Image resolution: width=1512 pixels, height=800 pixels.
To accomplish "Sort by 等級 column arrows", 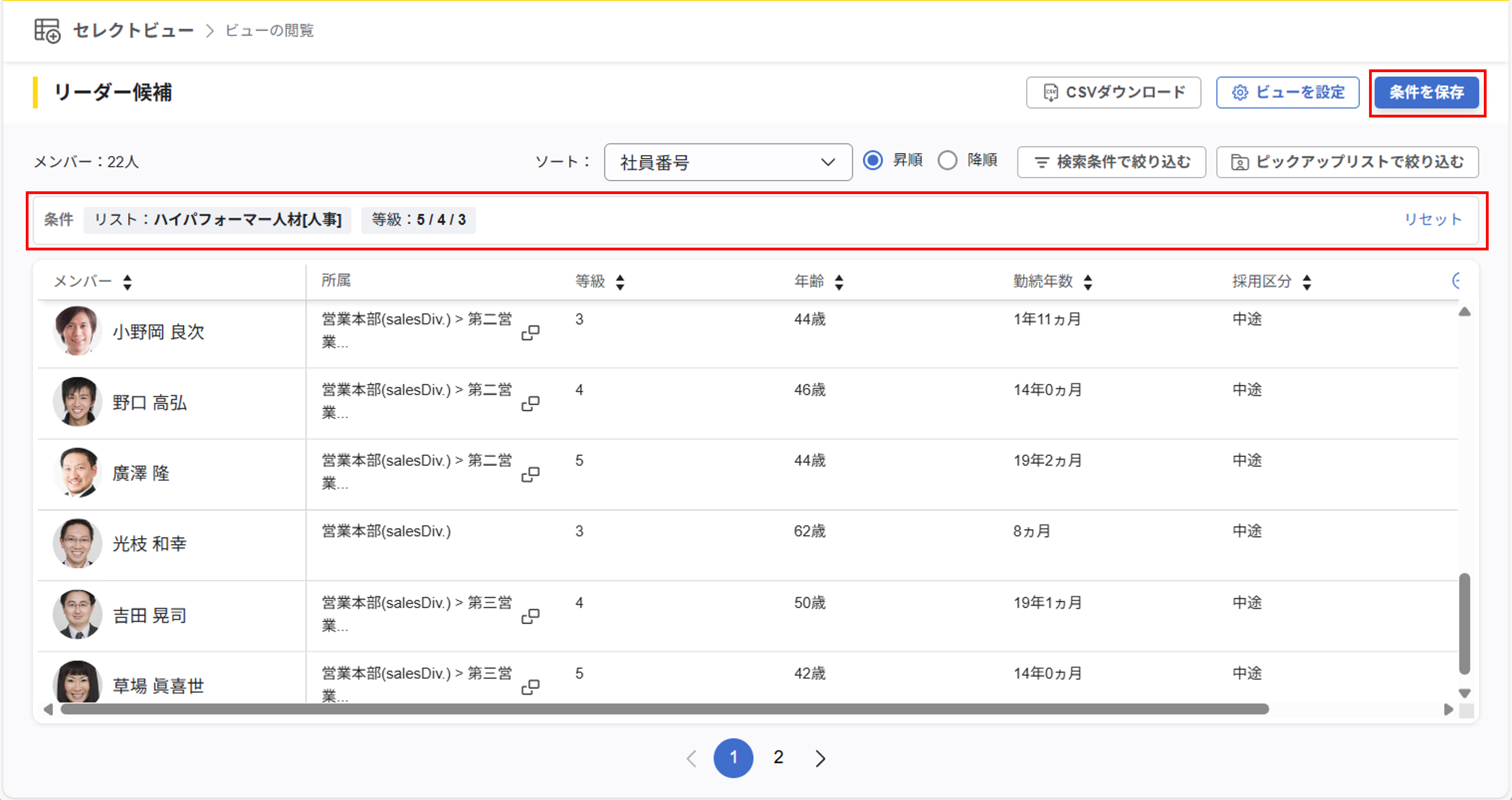I will click(x=620, y=282).
